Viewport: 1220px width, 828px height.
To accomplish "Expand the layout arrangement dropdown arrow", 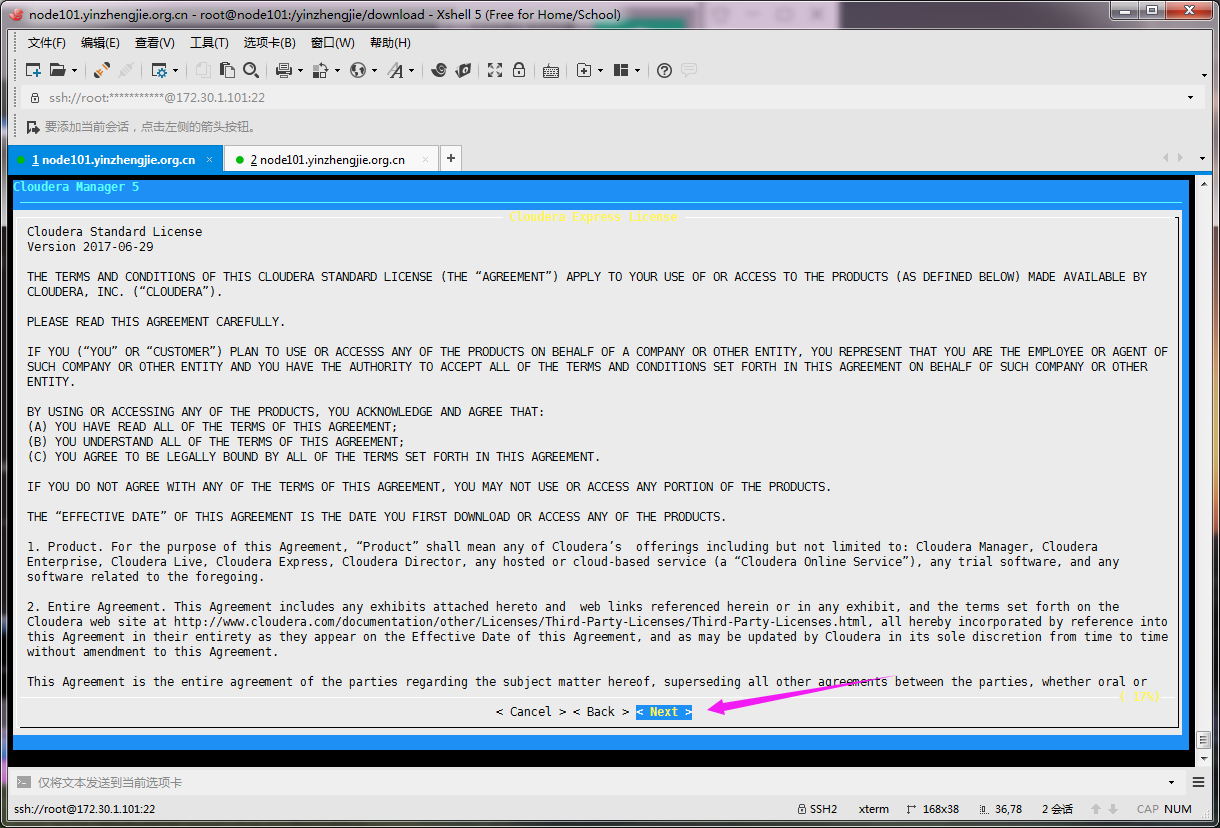I will tap(638, 70).
